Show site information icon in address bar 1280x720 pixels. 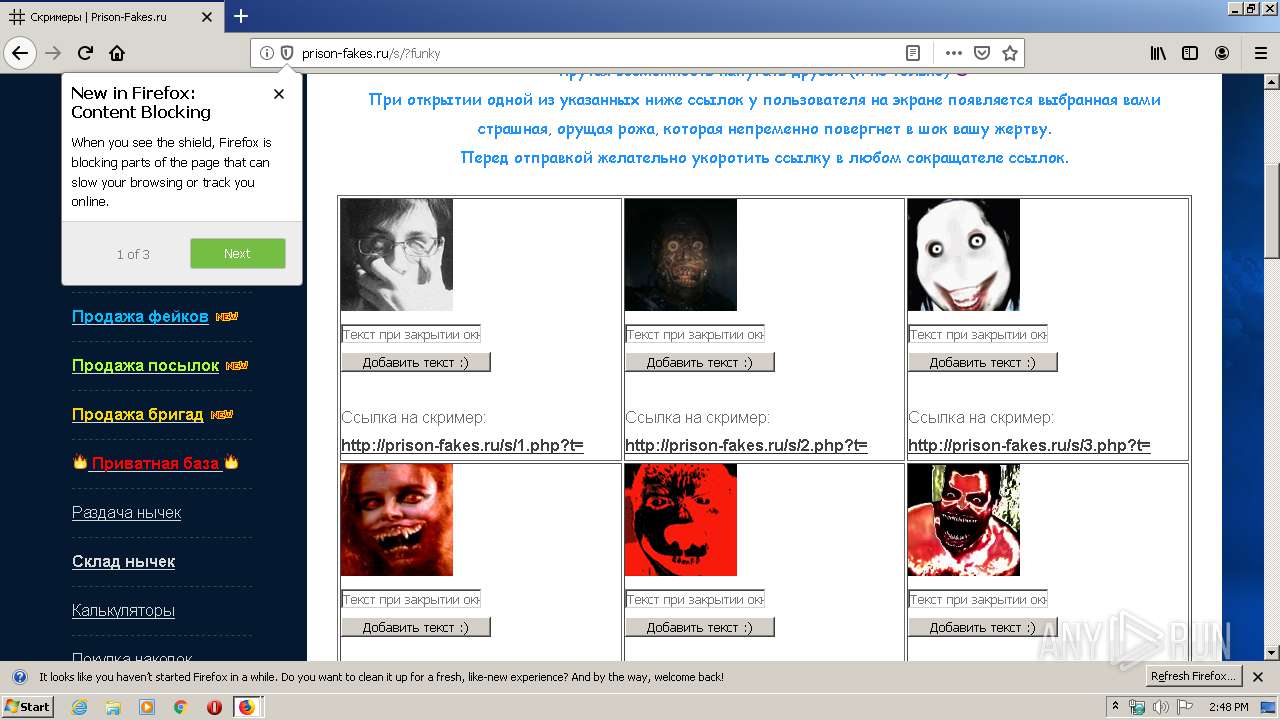[x=267, y=53]
